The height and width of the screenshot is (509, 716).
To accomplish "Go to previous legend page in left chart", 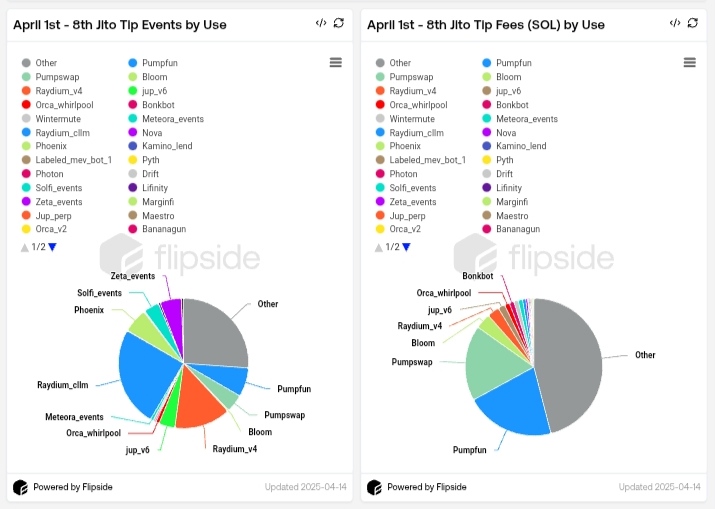I will pos(25,247).
